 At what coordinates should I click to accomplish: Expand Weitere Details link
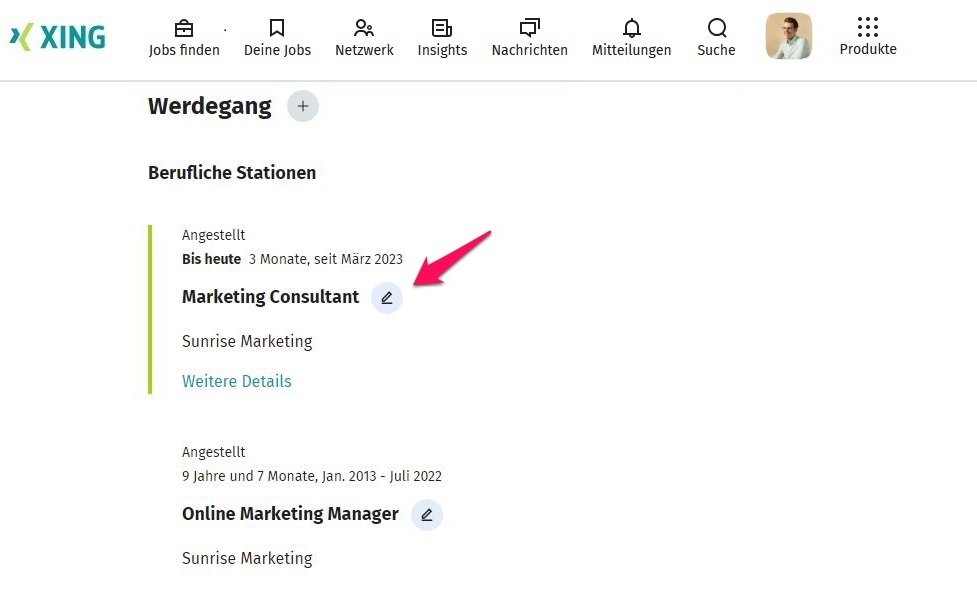237,381
